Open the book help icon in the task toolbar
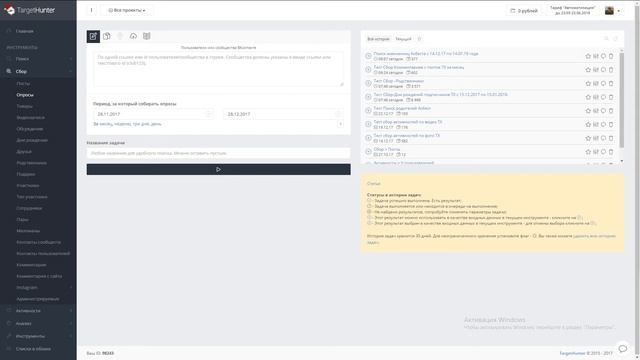 point(147,36)
